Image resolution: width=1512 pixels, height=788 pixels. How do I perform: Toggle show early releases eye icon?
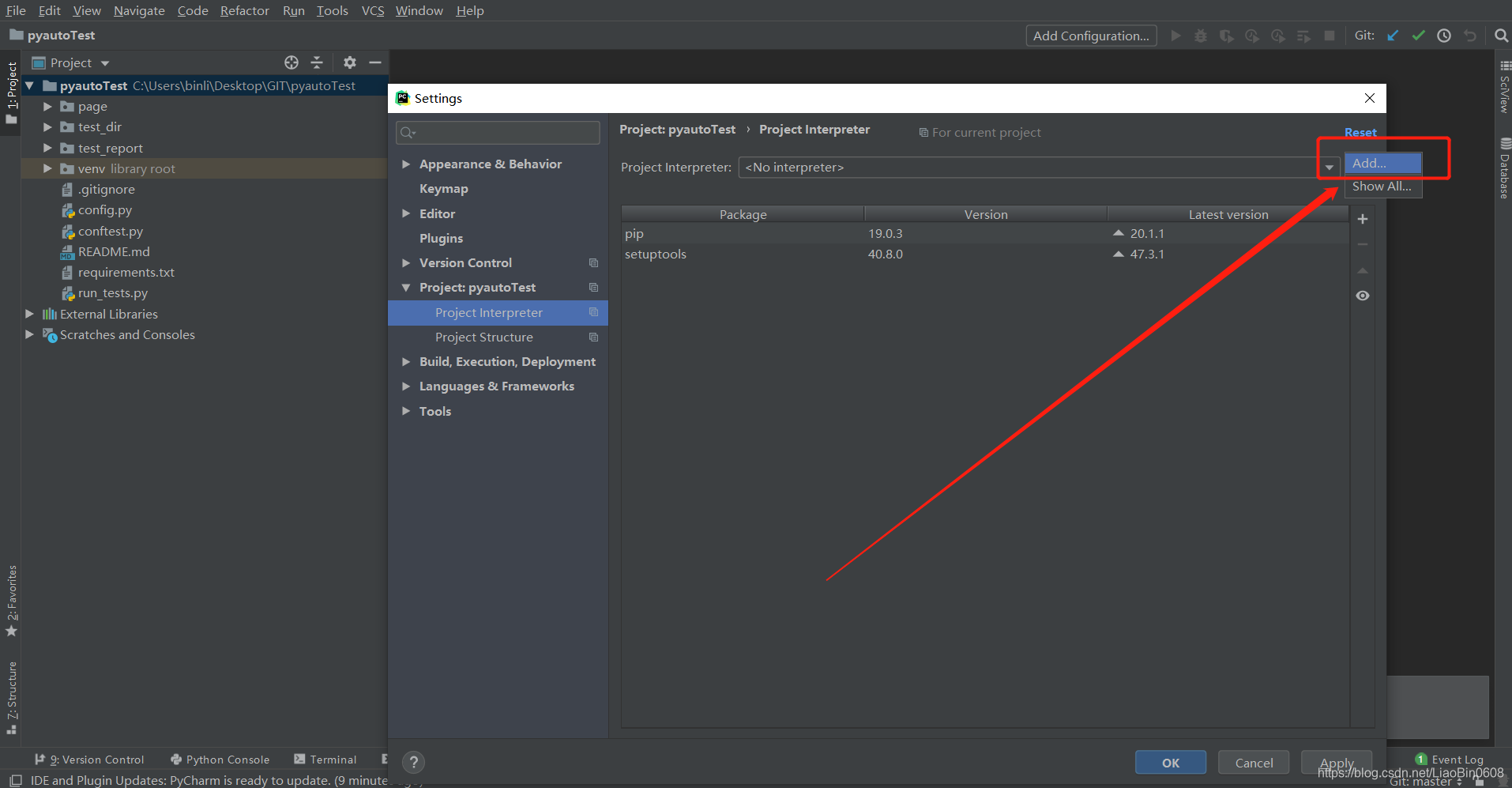pos(1363,296)
